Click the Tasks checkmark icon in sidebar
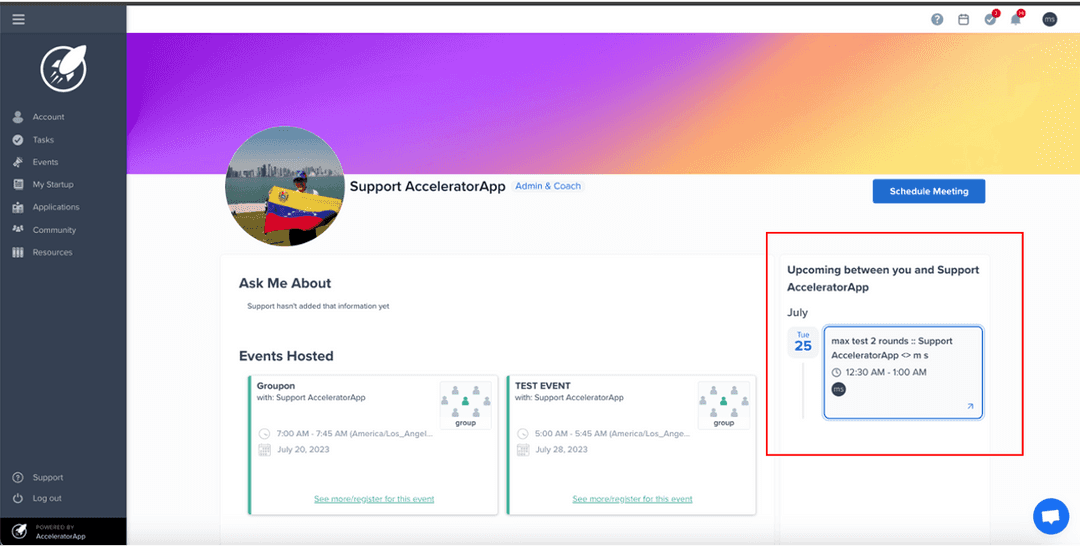Screen dimensions: 1080x547 (18, 140)
